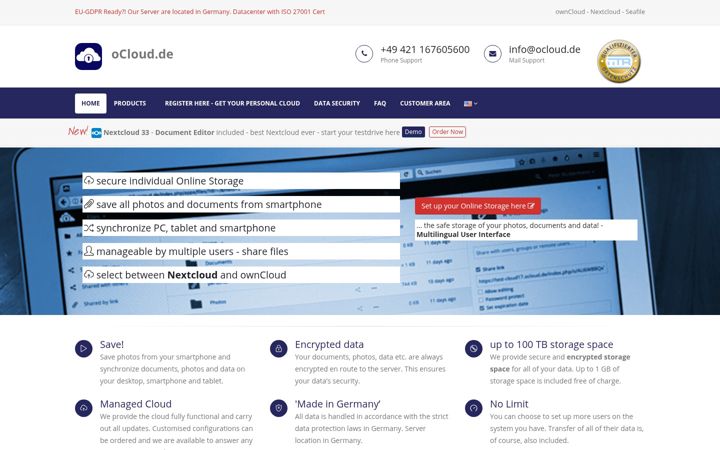
Task: Click the shield icon next to 'Made in Germany'
Action: pos(279,408)
